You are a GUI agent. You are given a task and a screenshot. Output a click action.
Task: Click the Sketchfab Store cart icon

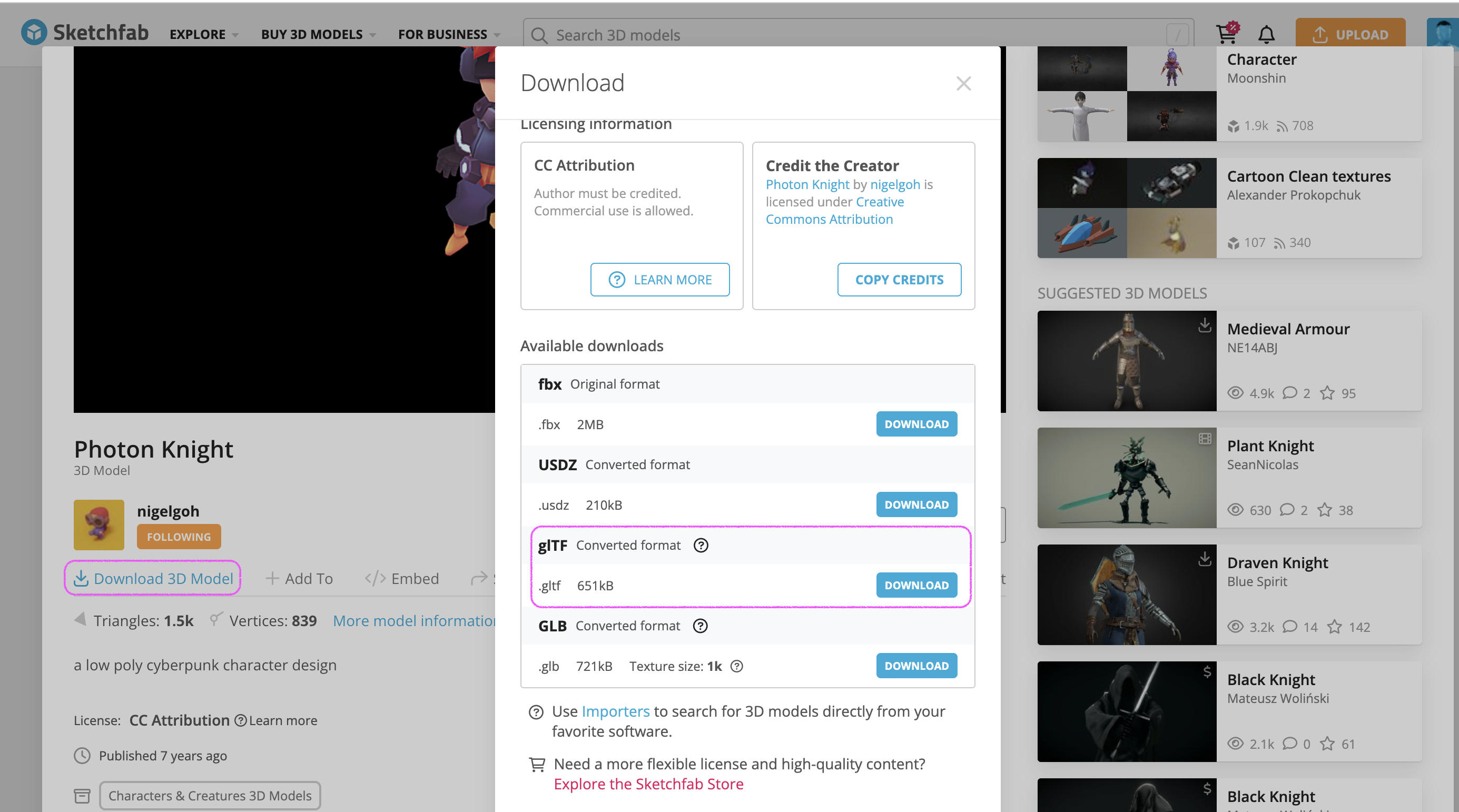coord(537,765)
